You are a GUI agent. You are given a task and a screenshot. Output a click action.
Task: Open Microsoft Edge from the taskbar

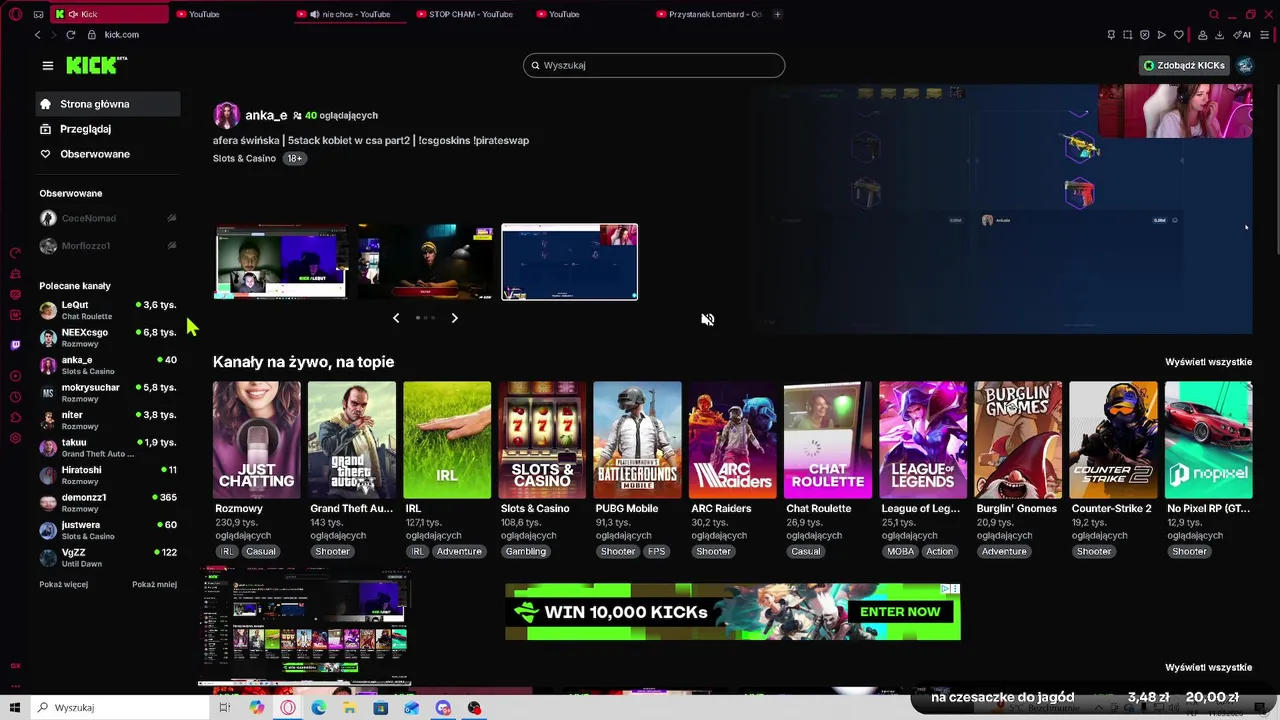318,708
